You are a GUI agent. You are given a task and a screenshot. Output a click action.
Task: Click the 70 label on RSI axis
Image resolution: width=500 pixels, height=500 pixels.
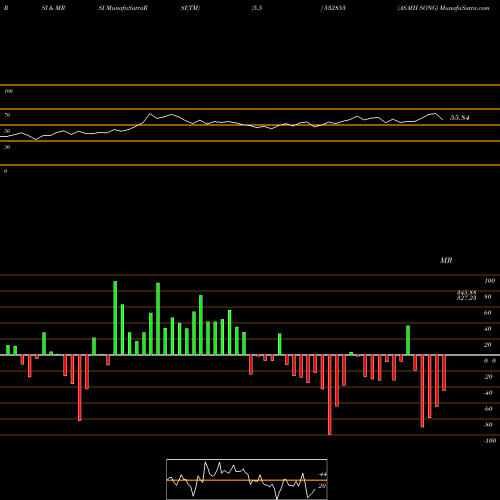click(7, 115)
